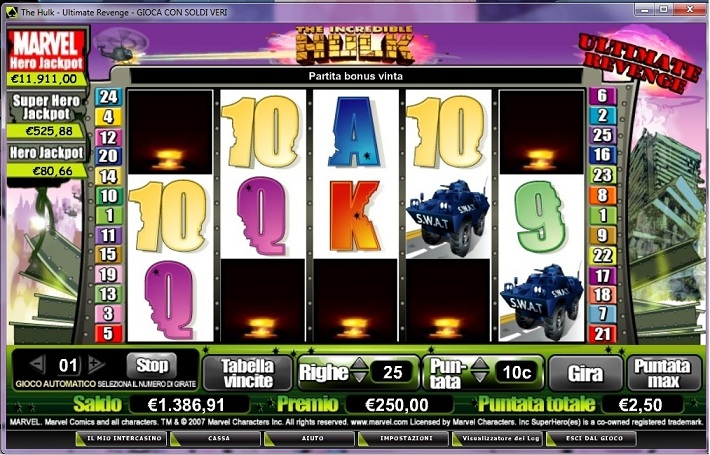Increase Puntata bet with up arrow
710x455 pixels.
pos(480,364)
